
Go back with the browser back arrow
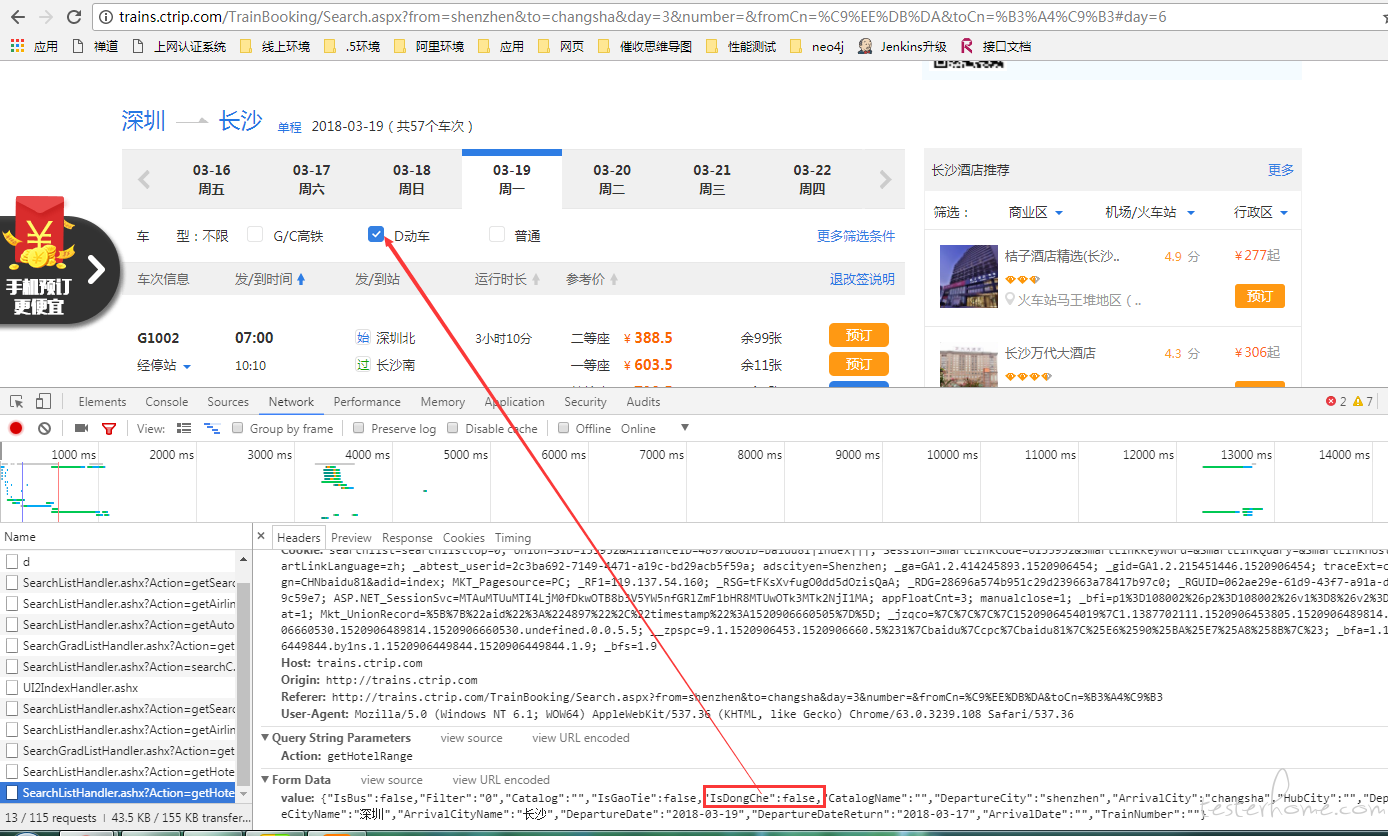[19, 17]
